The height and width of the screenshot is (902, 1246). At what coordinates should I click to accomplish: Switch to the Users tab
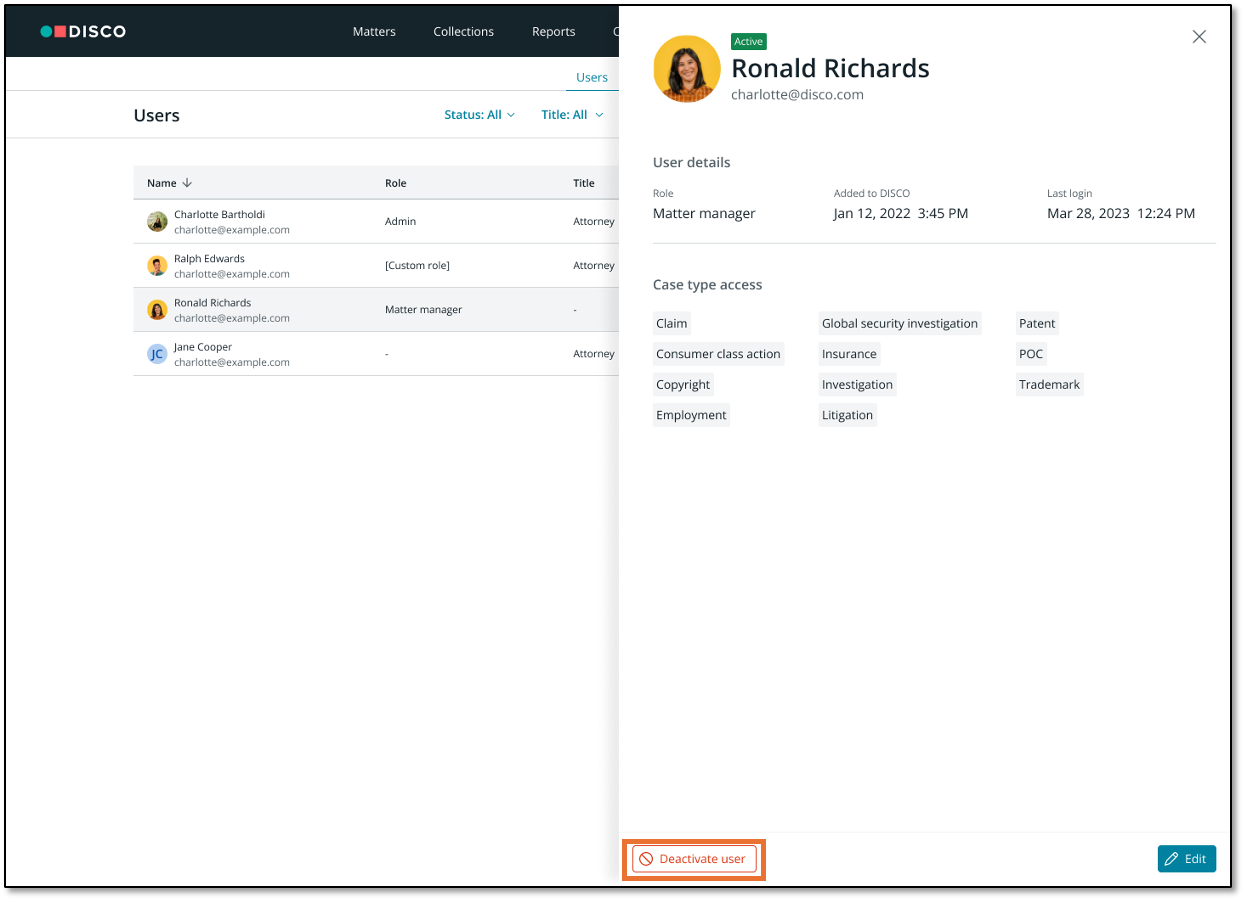click(x=591, y=77)
